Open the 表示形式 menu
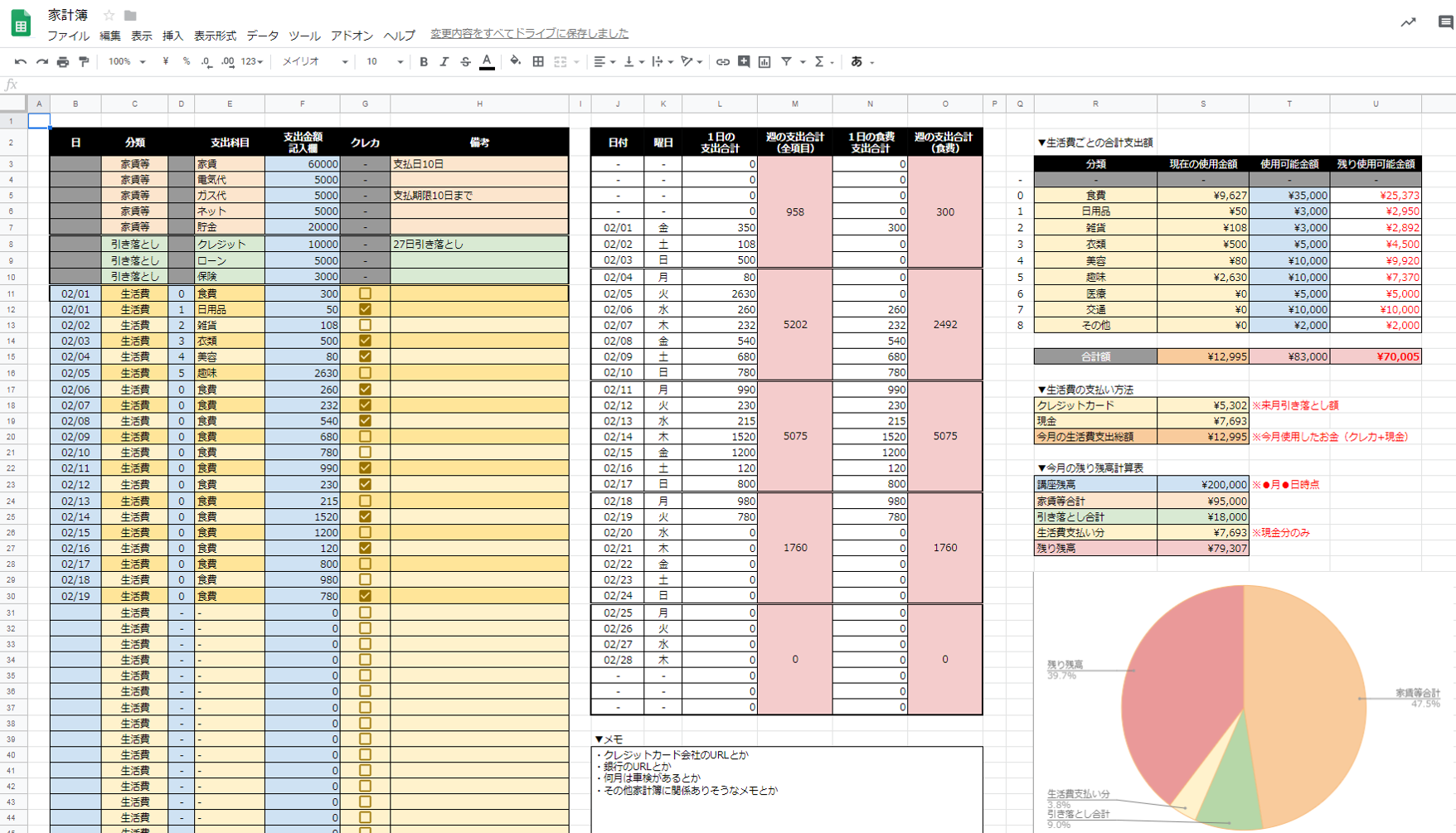The image size is (1456, 833). pos(215,36)
